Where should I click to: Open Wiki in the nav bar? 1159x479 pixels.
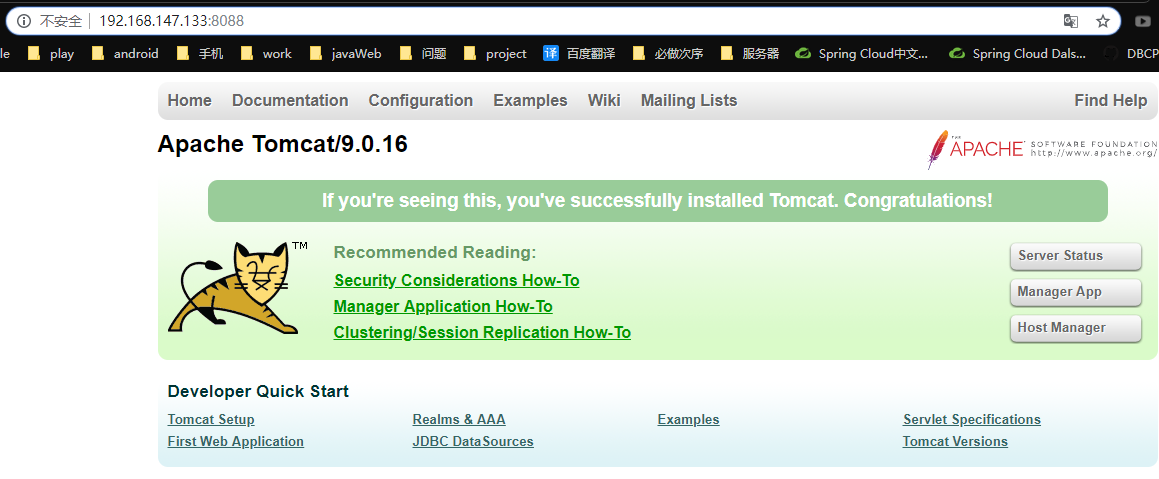(604, 101)
